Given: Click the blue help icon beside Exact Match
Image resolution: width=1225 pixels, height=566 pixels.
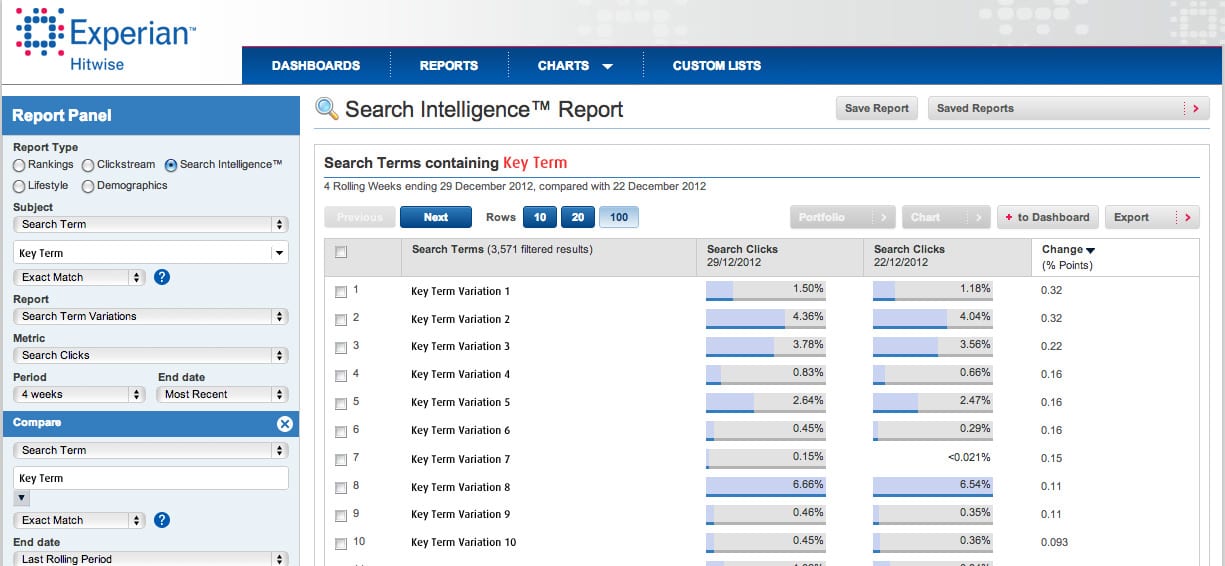Looking at the screenshot, I should click(x=162, y=277).
